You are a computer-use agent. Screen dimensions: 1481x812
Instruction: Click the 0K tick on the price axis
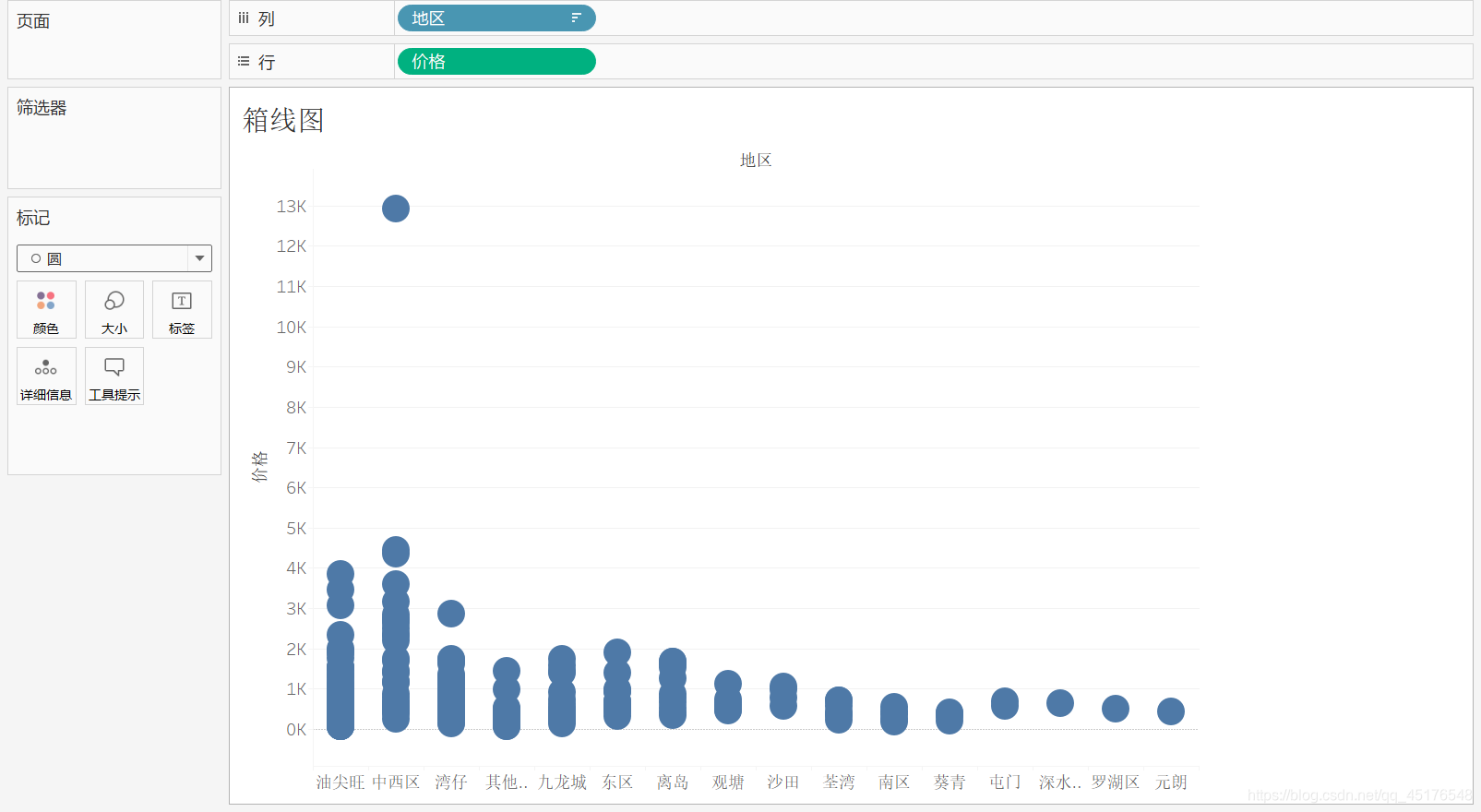coord(296,729)
